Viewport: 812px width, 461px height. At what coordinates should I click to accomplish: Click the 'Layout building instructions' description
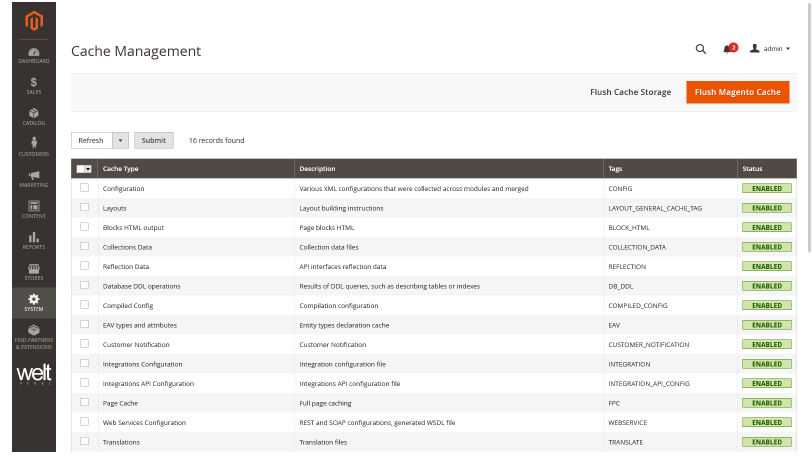341,208
